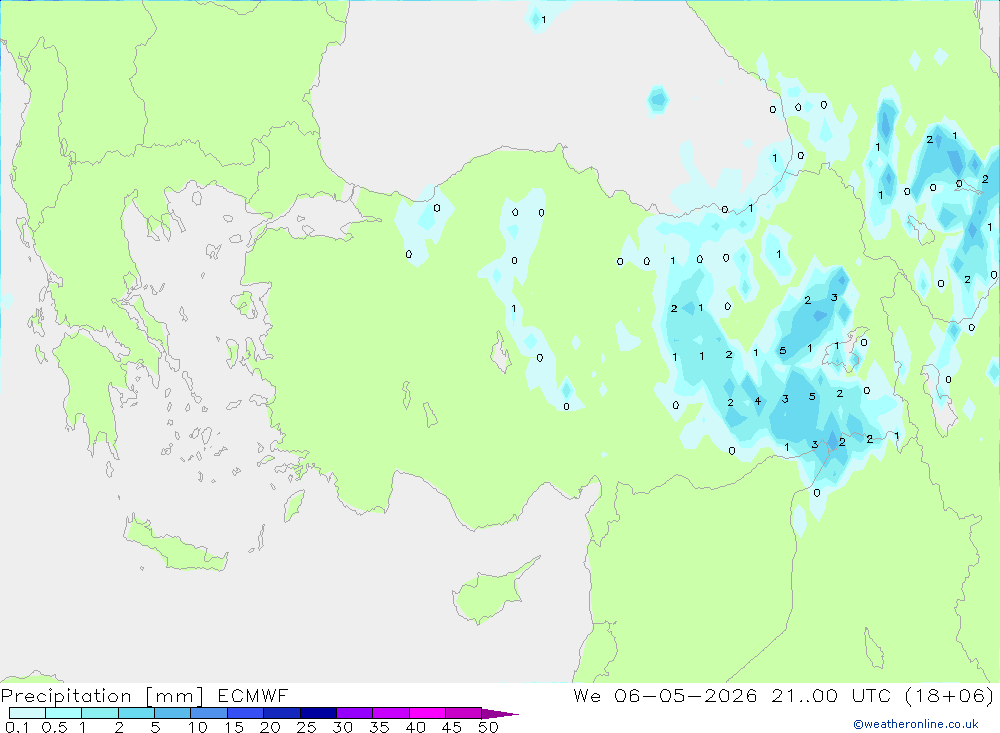Click the 45–50 mm legend swatch
The width and height of the screenshot is (1000, 733).
pos(463,713)
